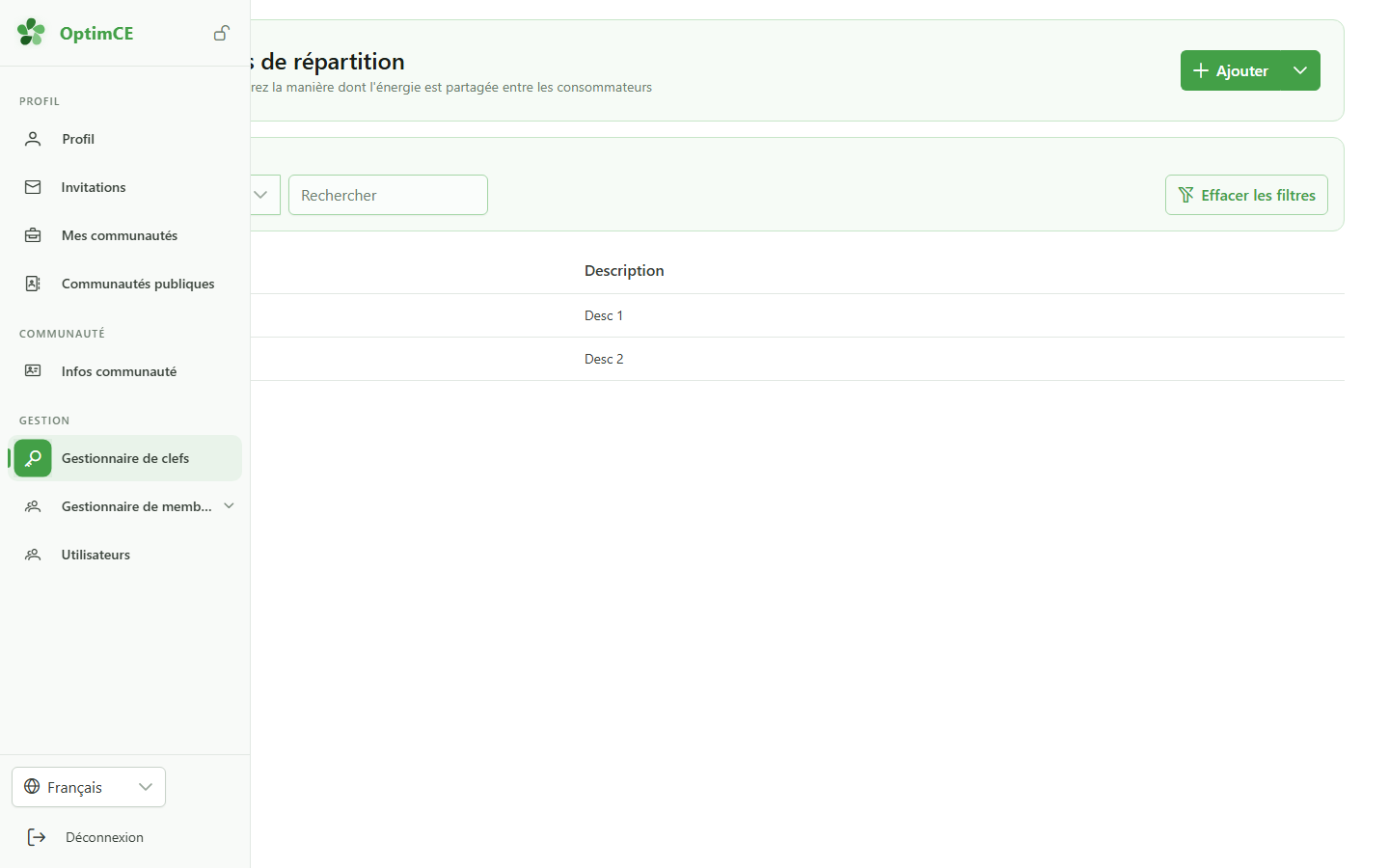This screenshot has width=1389, height=868.
Task: Click the Invitations envelope icon
Action: pyautogui.click(x=33, y=187)
